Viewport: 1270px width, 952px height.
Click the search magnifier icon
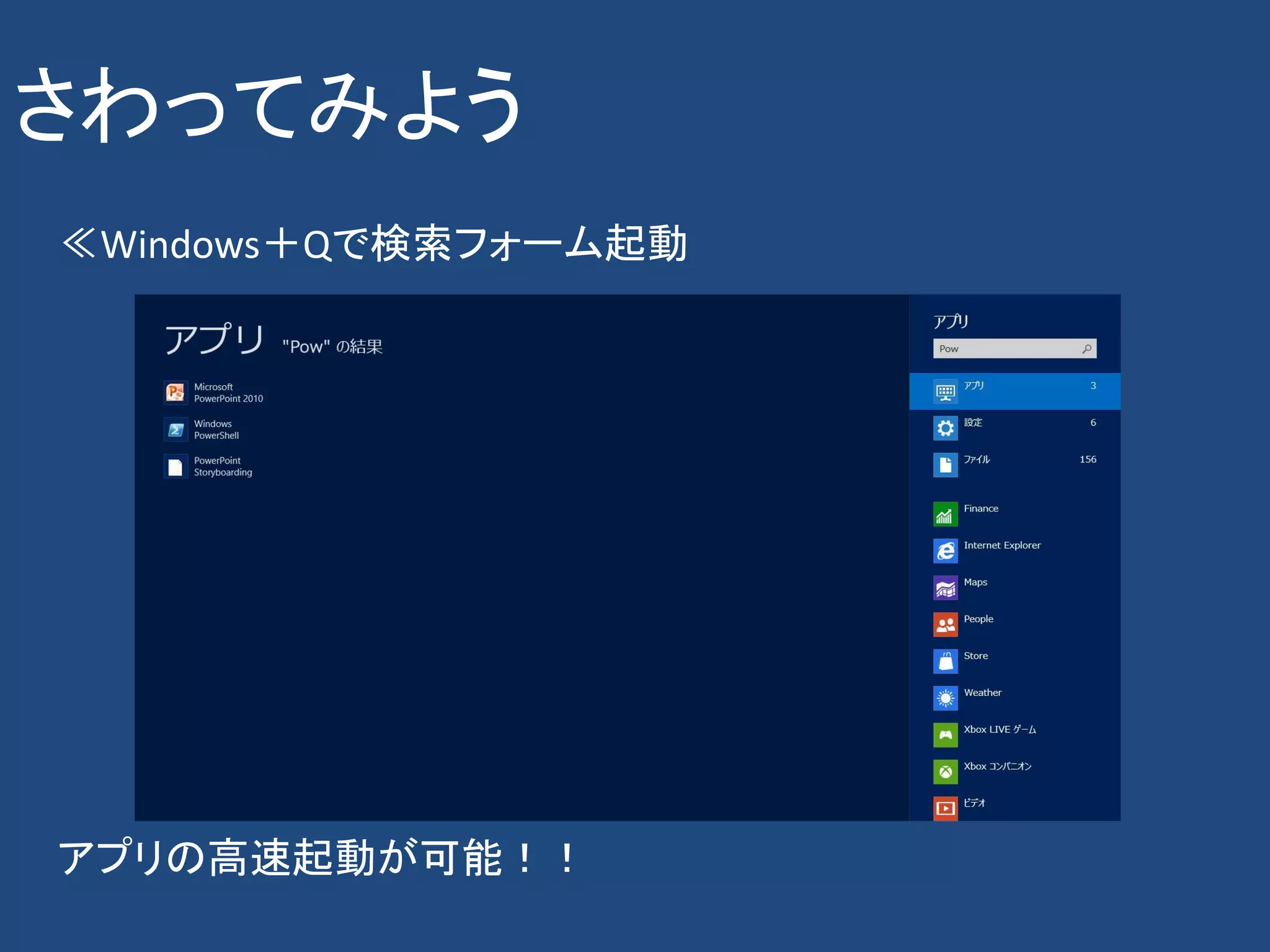[1086, 349]
